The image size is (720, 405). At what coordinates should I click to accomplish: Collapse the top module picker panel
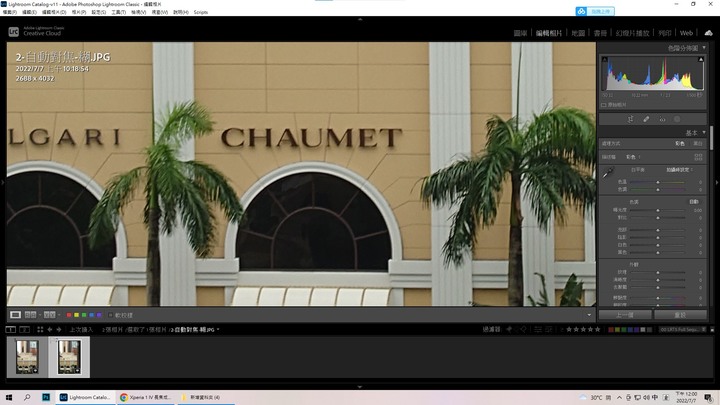pos(360,19)
